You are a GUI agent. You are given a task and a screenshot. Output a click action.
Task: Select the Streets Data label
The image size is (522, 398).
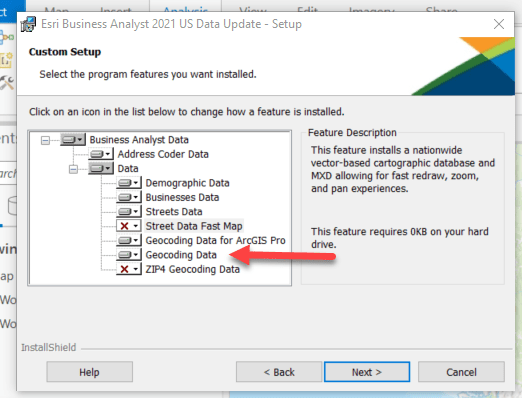pos(174,211)
